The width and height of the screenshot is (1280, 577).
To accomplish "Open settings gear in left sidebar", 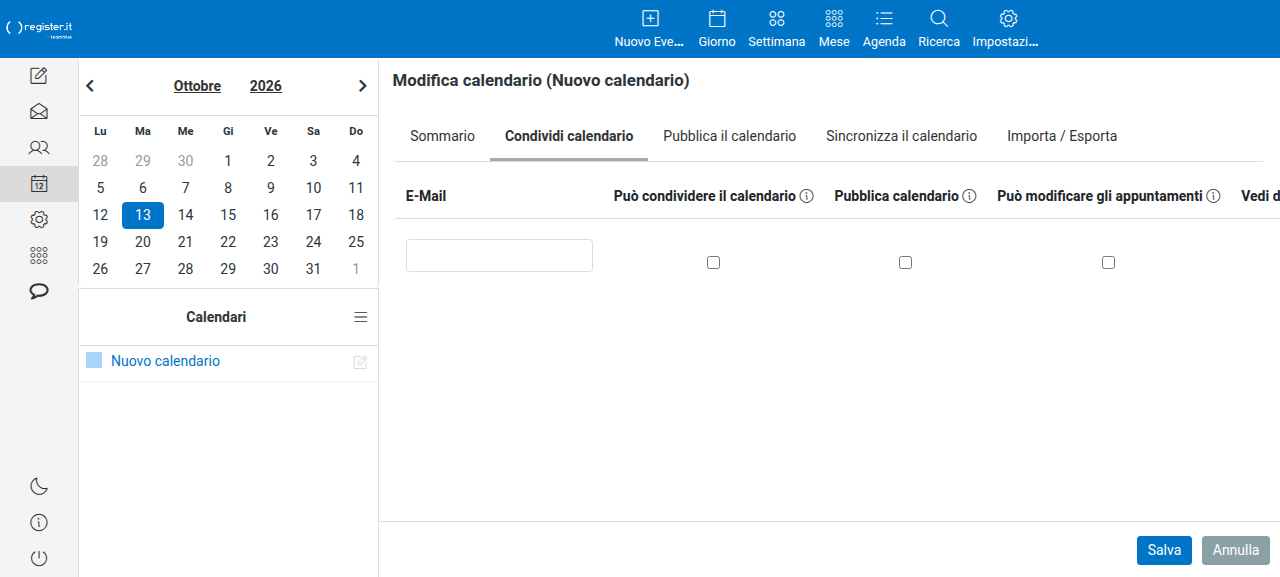I will click(x=39, y=220).
